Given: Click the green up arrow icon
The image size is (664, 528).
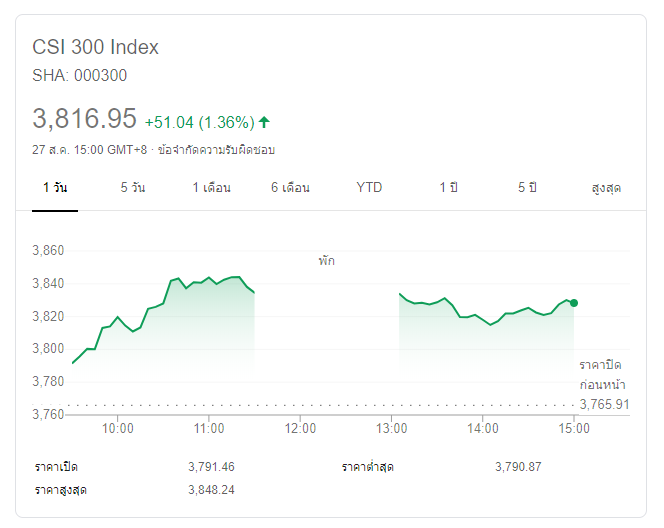Looking at the screenshot, I should [264, 122].
